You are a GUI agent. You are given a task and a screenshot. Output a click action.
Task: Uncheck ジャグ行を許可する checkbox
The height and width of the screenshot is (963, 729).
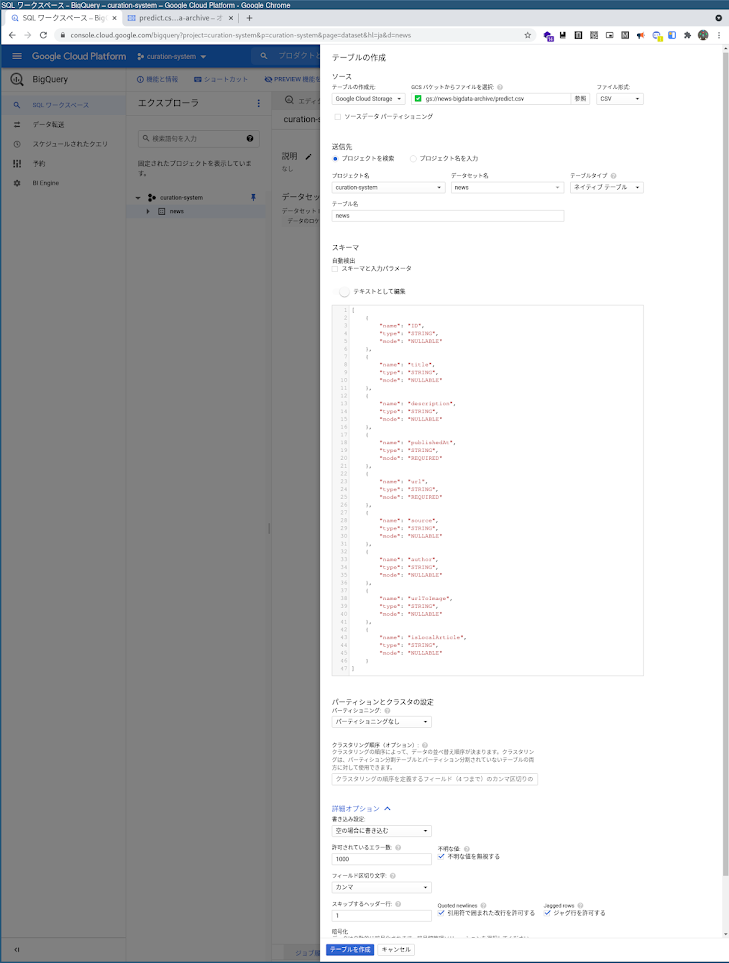[547, 913]
